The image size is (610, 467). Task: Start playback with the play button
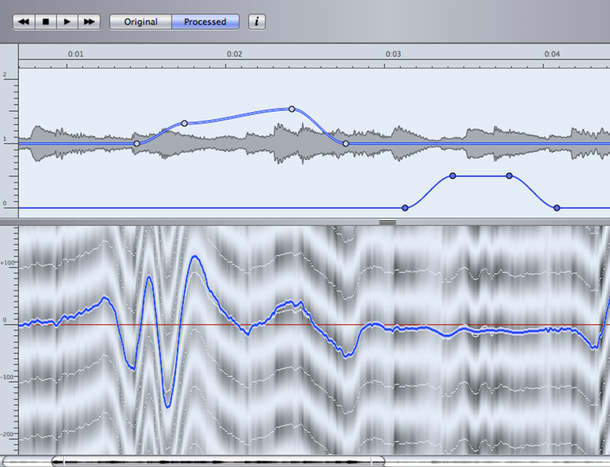(67, 21)
